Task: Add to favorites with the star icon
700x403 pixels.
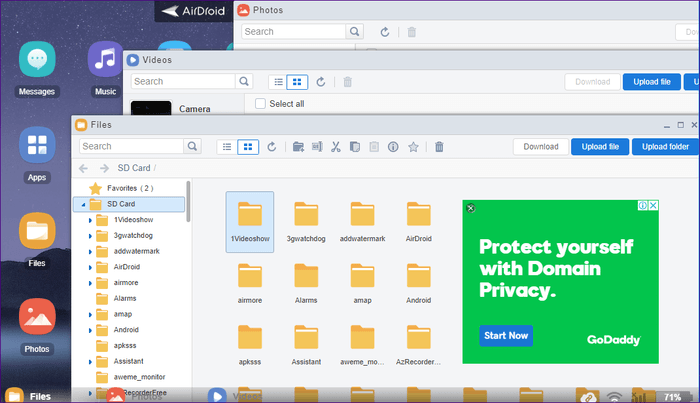Action: 413,147
